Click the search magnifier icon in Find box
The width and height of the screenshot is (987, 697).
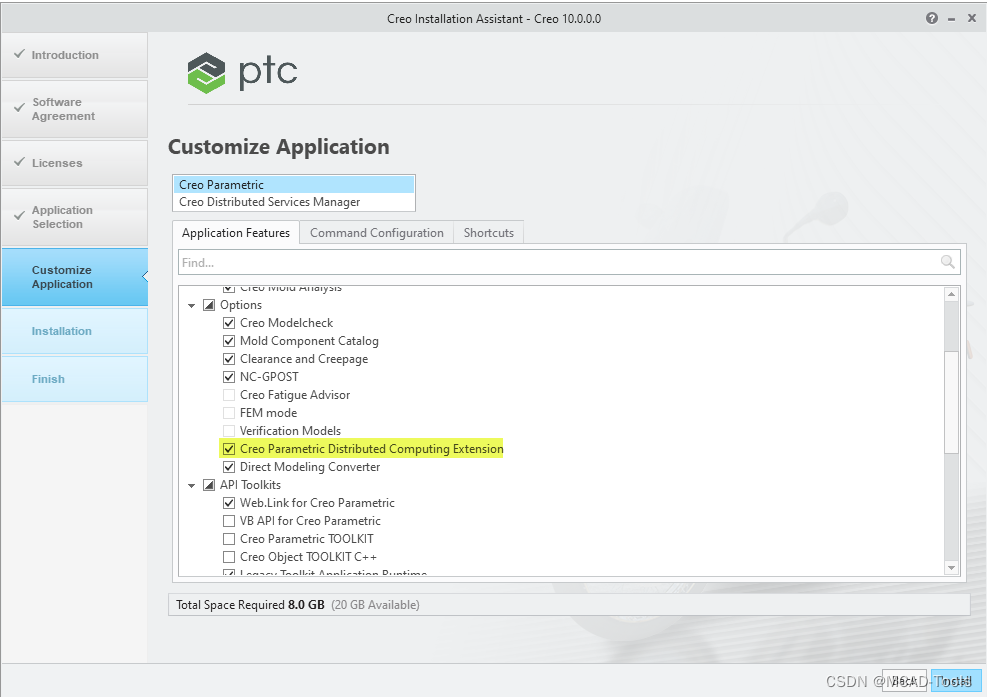tap(947, 262)
